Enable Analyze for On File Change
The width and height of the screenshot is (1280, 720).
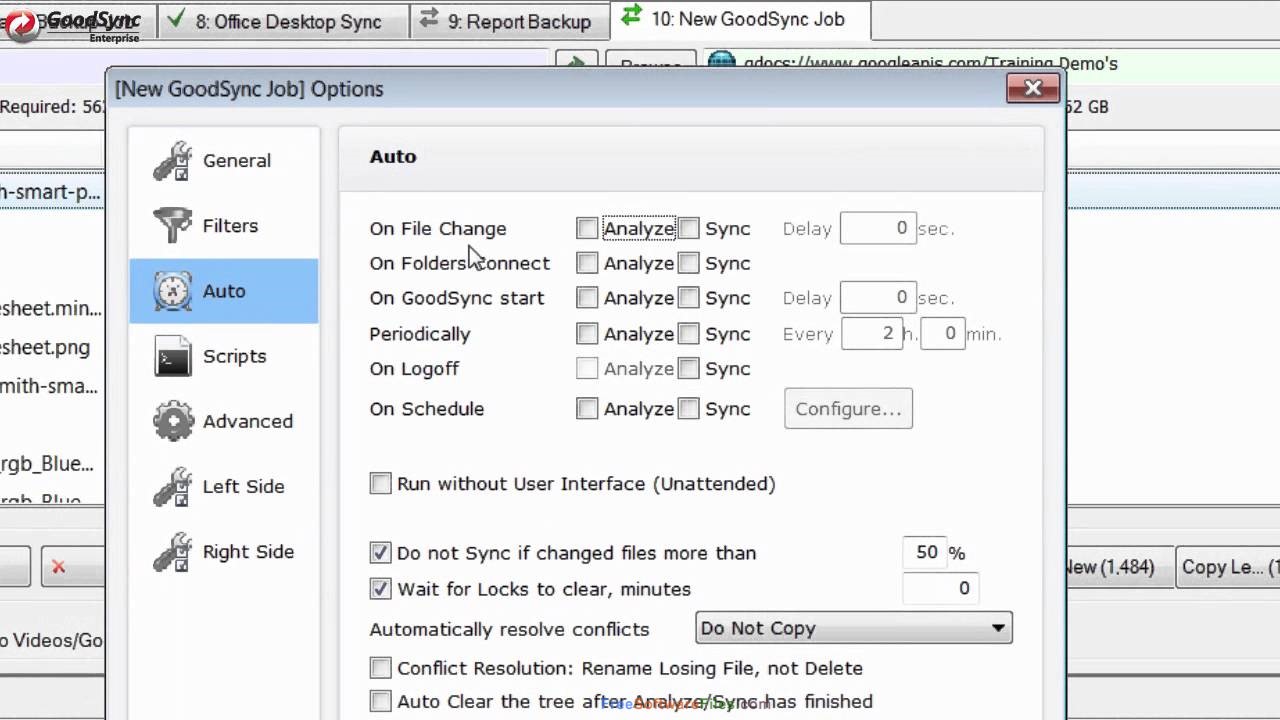587,229
